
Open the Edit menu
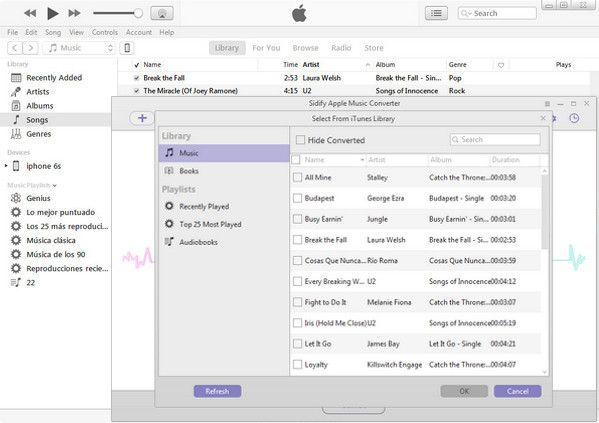tap(31, 32)
